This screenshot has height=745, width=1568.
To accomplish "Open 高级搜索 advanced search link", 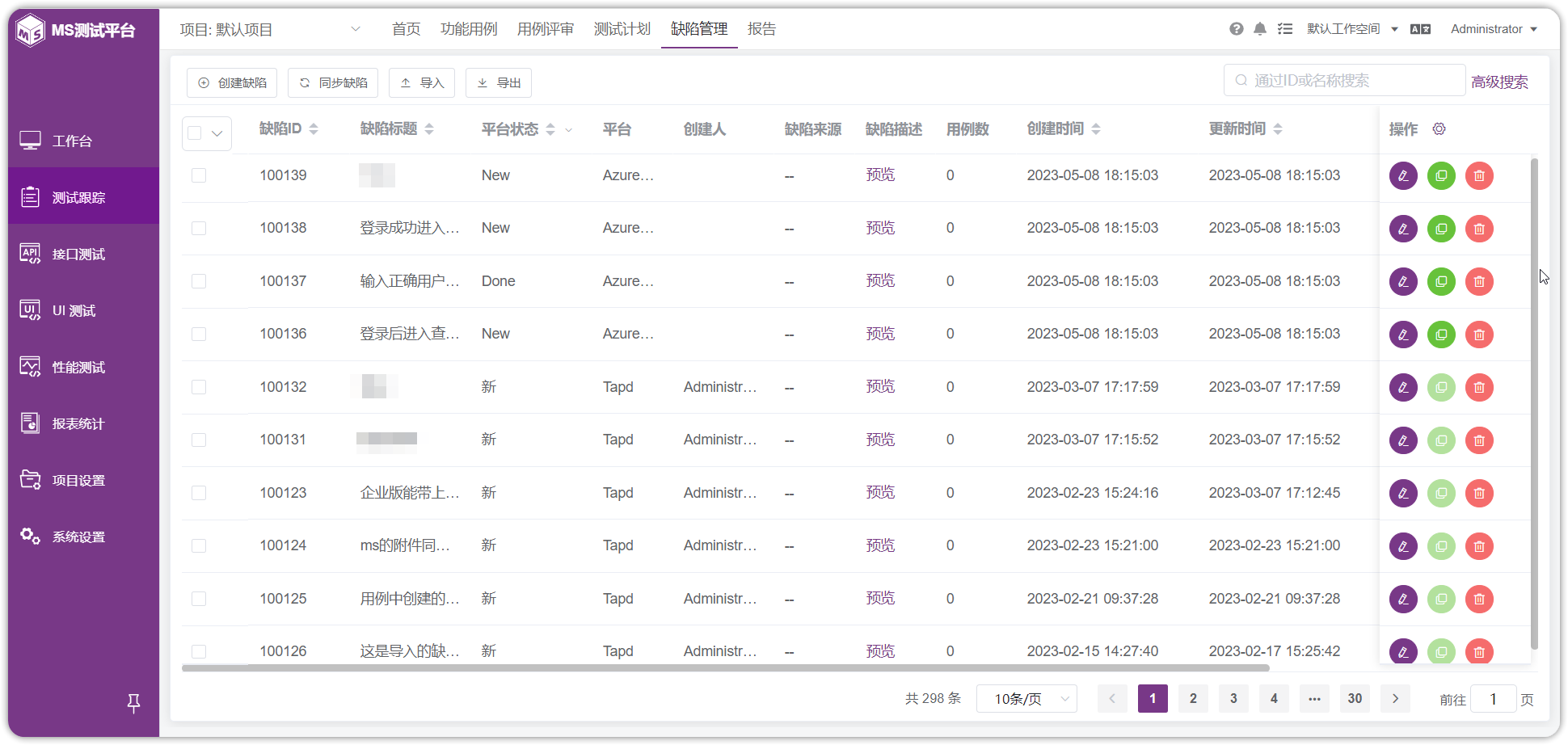I will (1499, 82).
